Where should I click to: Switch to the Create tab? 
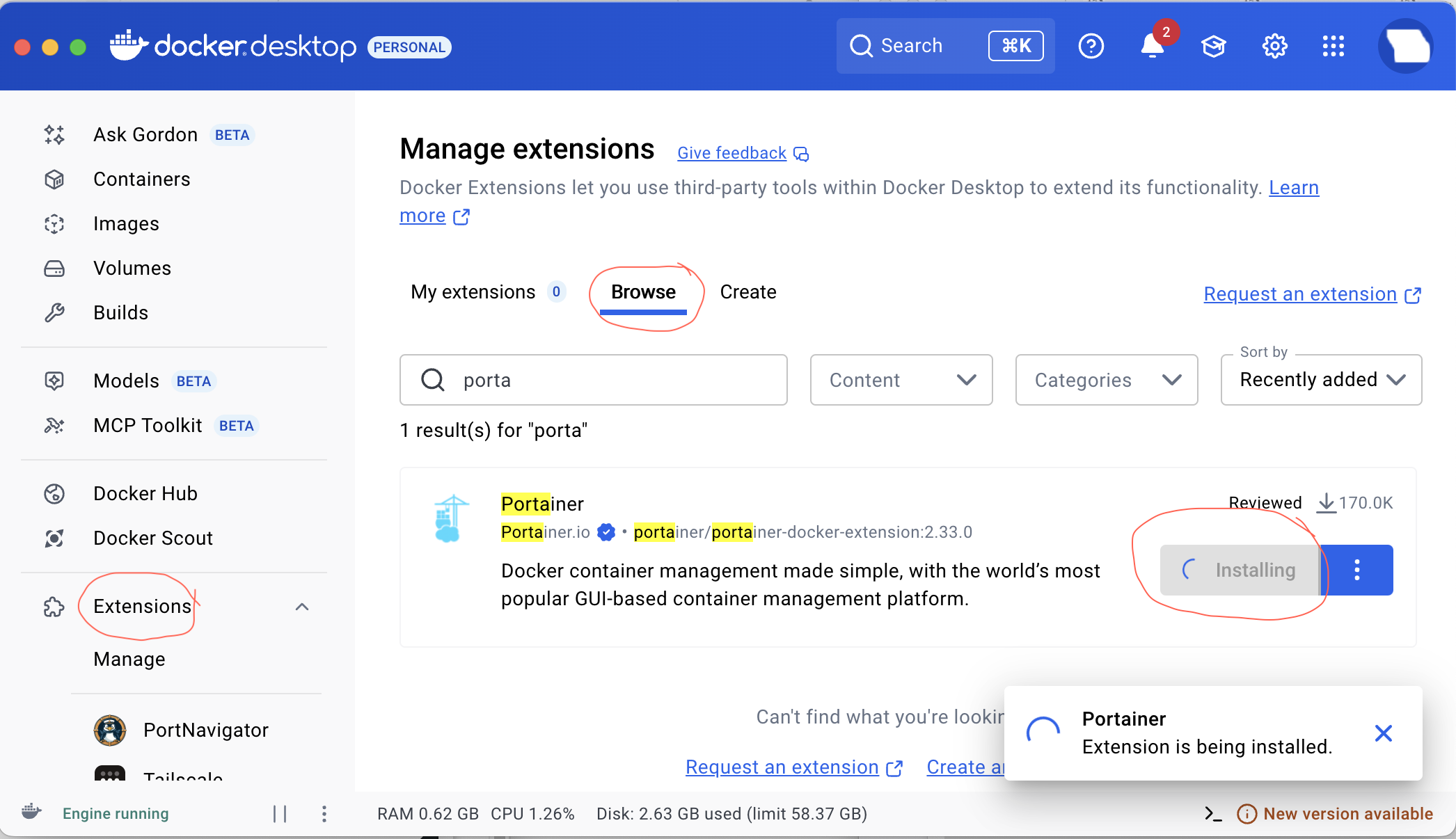(x=748, y=291)
